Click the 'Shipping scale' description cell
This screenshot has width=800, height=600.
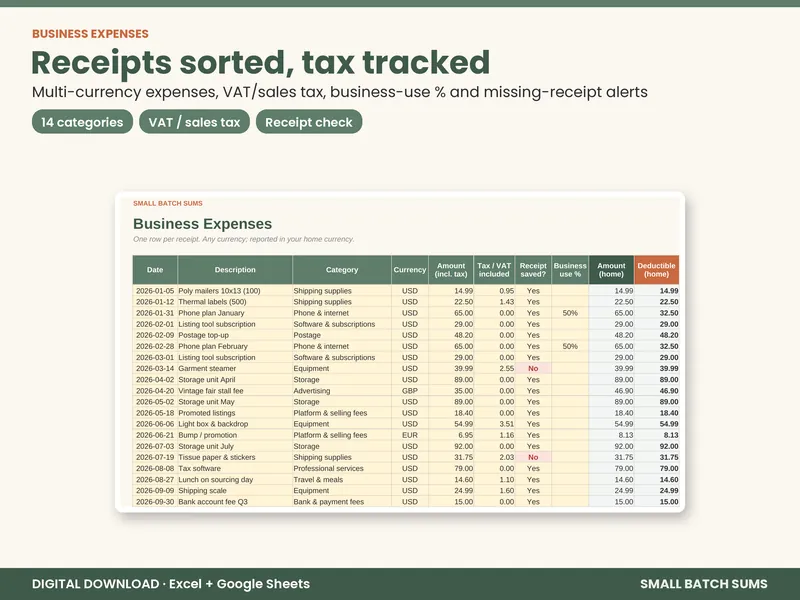tap(235, 491)
